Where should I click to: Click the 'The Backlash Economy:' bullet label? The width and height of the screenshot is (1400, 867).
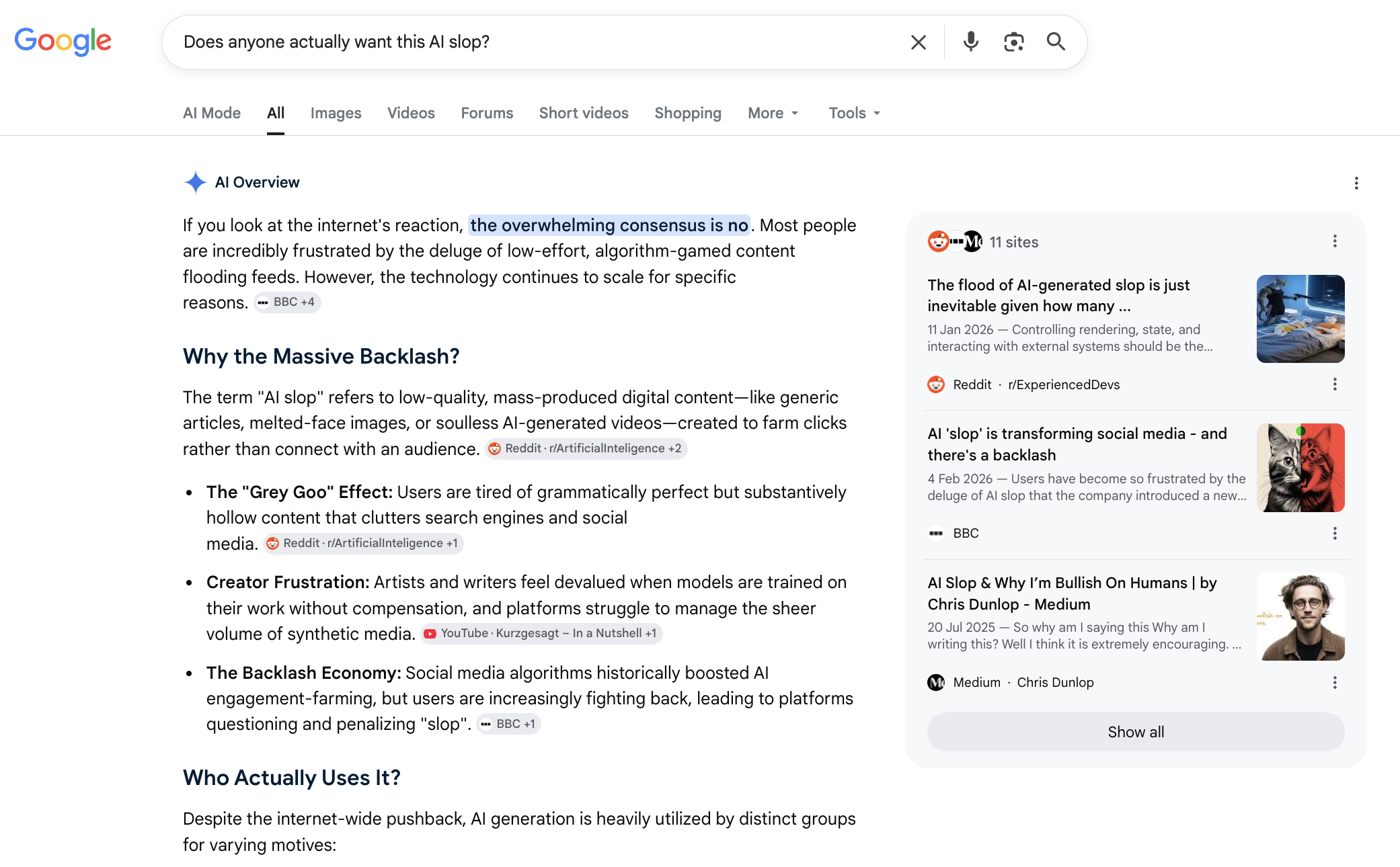coord(304,673)
